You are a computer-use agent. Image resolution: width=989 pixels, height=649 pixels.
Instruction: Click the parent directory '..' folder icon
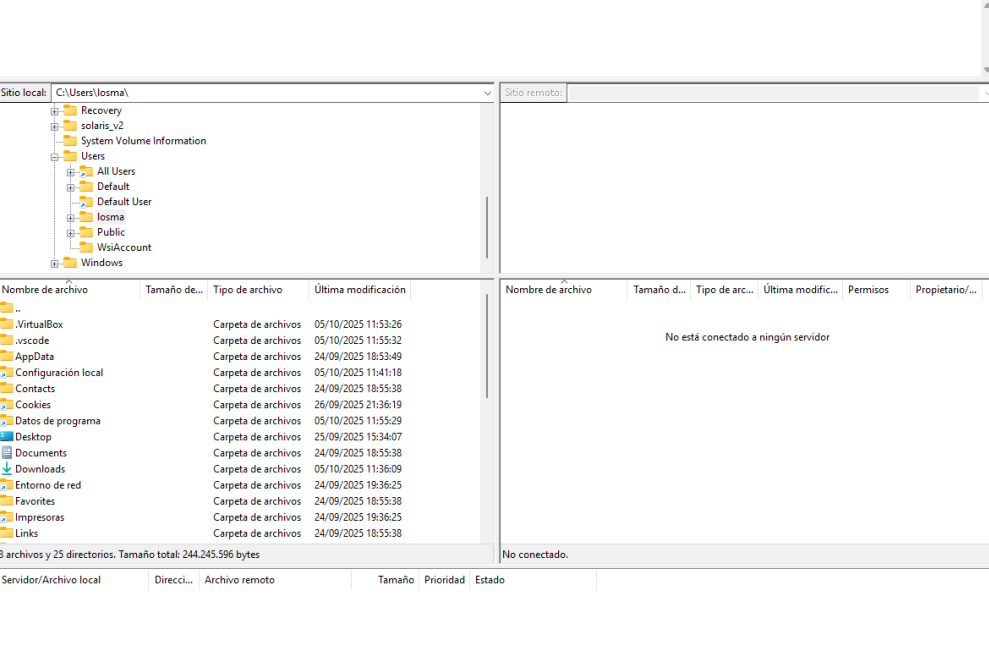(7, 308)
